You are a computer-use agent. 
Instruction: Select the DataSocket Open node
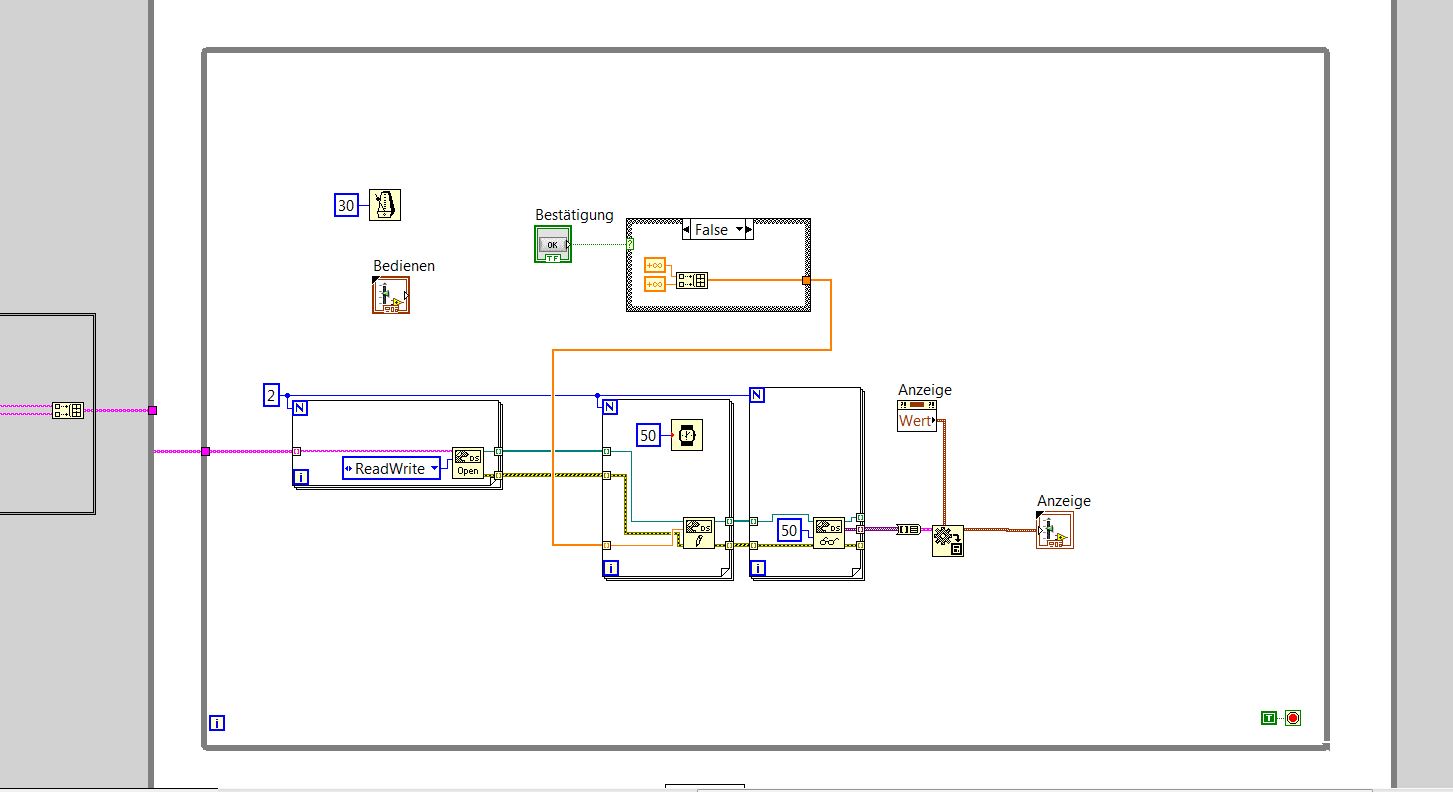click(x=468, y=463)
